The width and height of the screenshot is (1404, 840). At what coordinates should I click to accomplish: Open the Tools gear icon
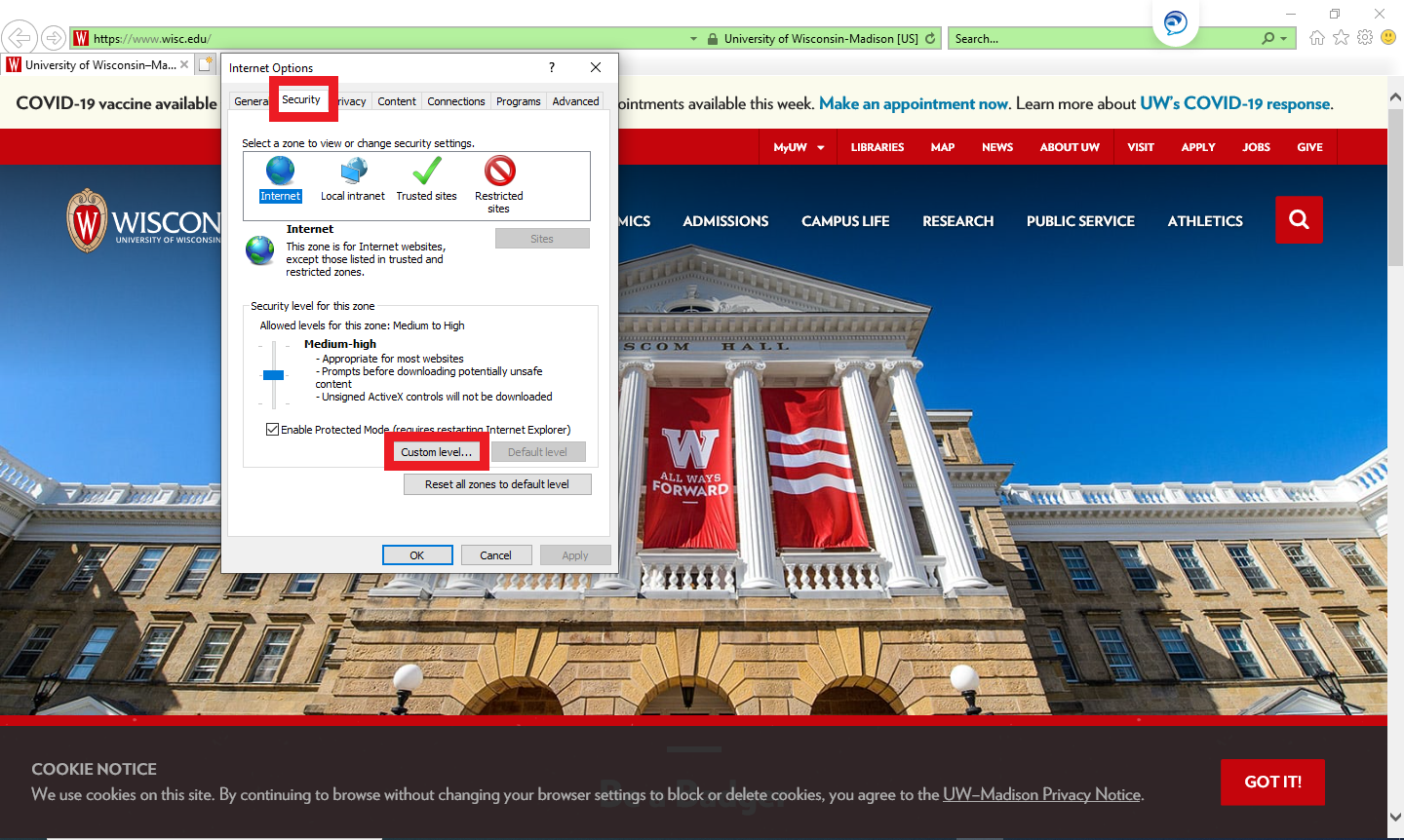(1365, 38)
